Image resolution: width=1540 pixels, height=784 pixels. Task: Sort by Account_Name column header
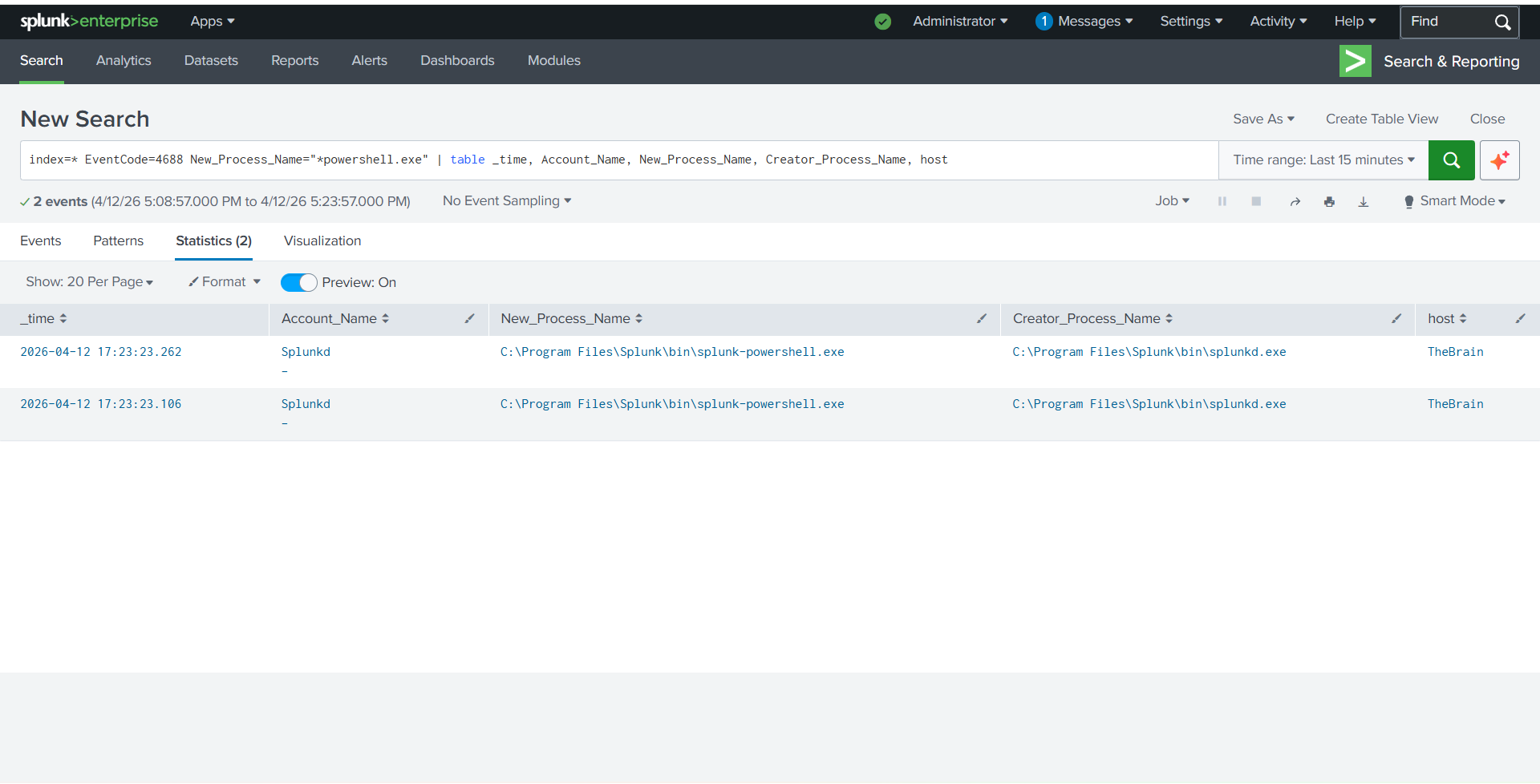point(334,319)
